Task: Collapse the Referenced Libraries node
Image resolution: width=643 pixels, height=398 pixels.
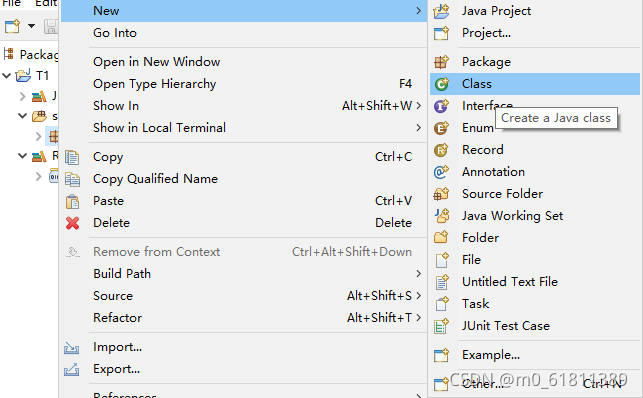Action: pyautogui.click(x=23, y=156)
